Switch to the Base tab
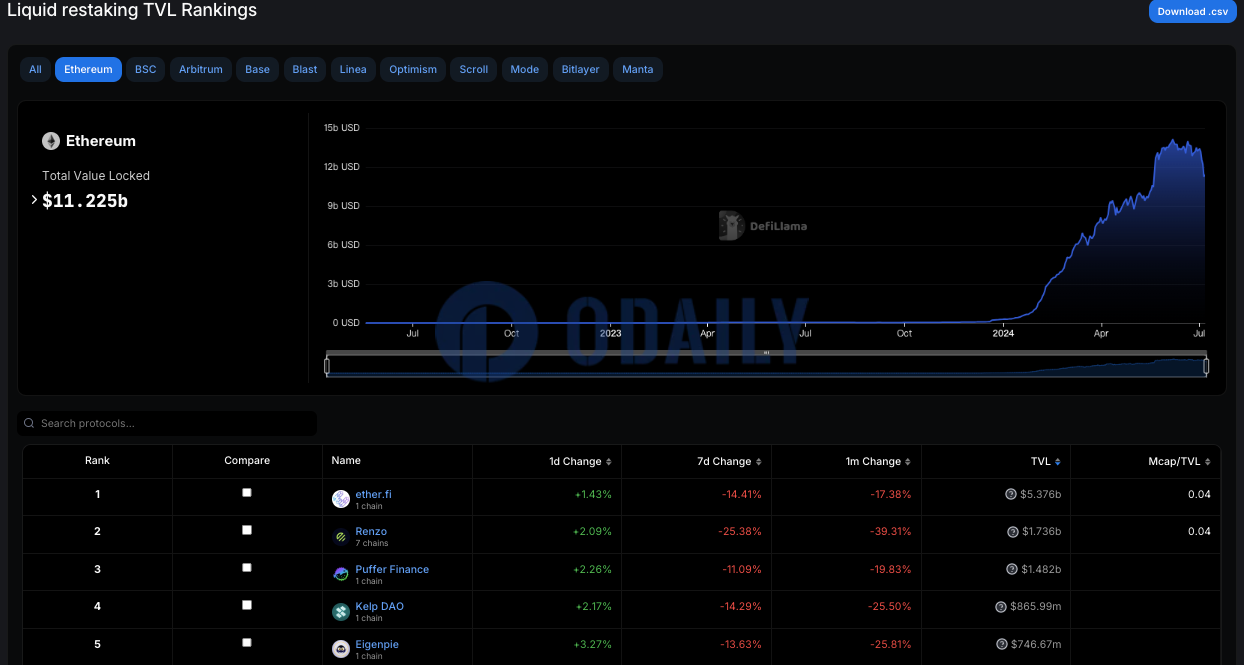1244x665 pixels. pos(257,70)
